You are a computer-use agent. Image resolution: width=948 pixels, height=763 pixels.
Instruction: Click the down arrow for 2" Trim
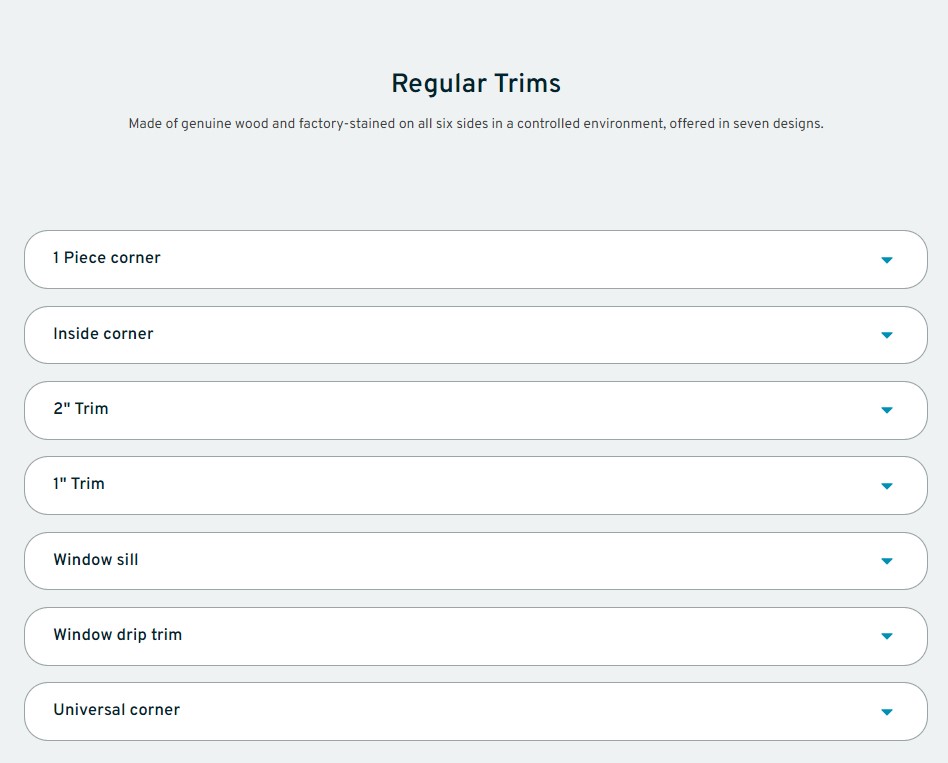pyautogui.click(x=886, y=410)
